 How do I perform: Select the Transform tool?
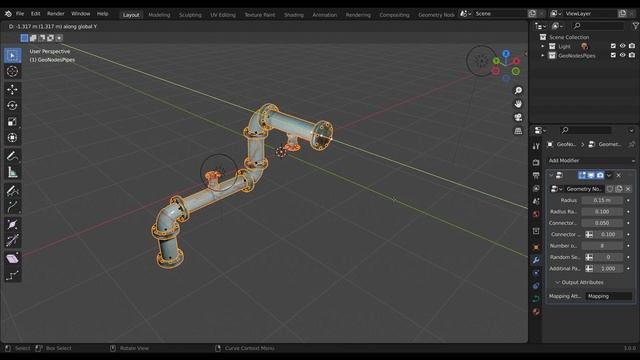point(12,138)
